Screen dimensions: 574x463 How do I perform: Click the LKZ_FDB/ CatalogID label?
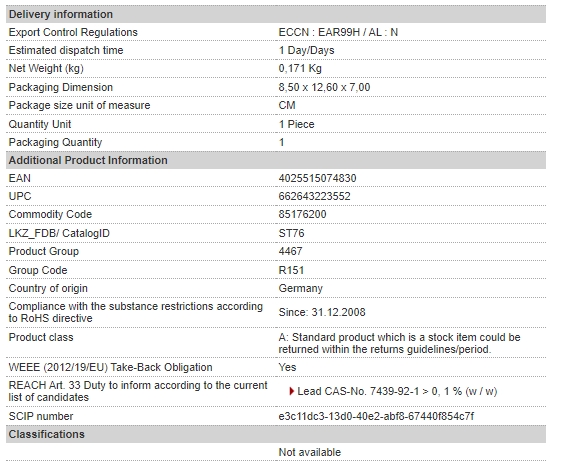(x=59, y=233)
